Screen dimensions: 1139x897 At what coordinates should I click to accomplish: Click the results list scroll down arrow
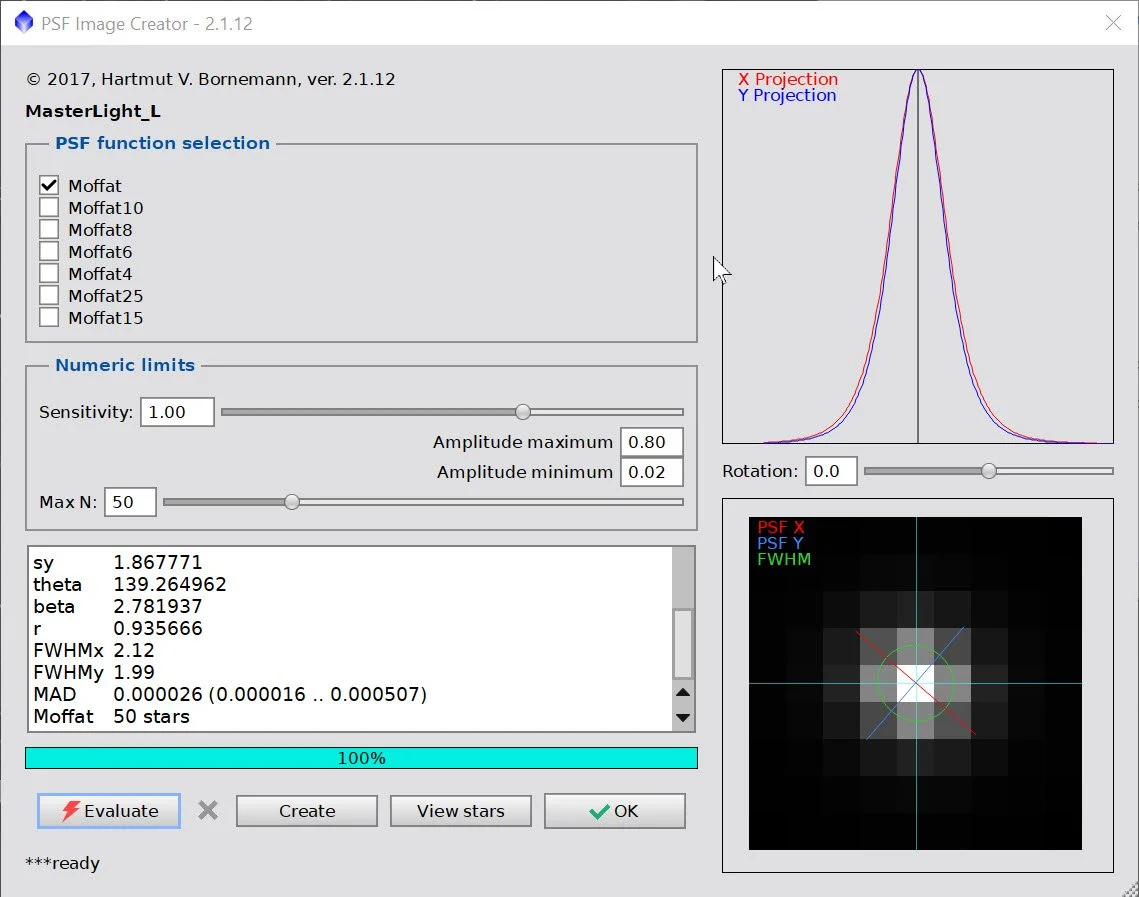683,718
